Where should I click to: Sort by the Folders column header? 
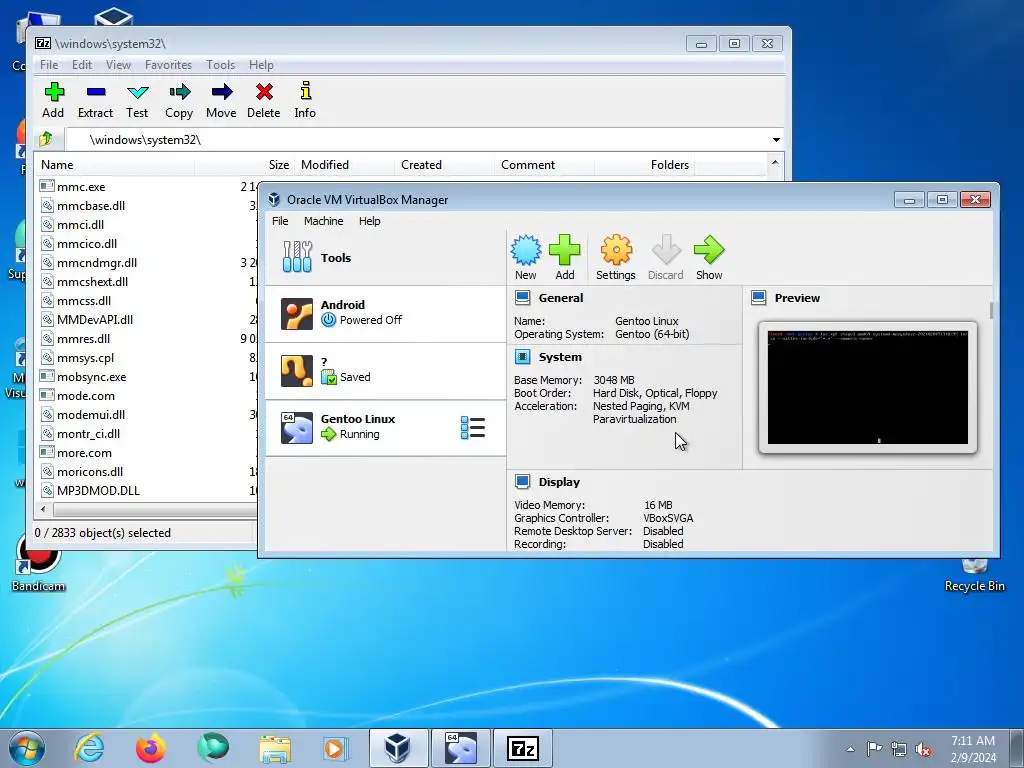point(644,165)
